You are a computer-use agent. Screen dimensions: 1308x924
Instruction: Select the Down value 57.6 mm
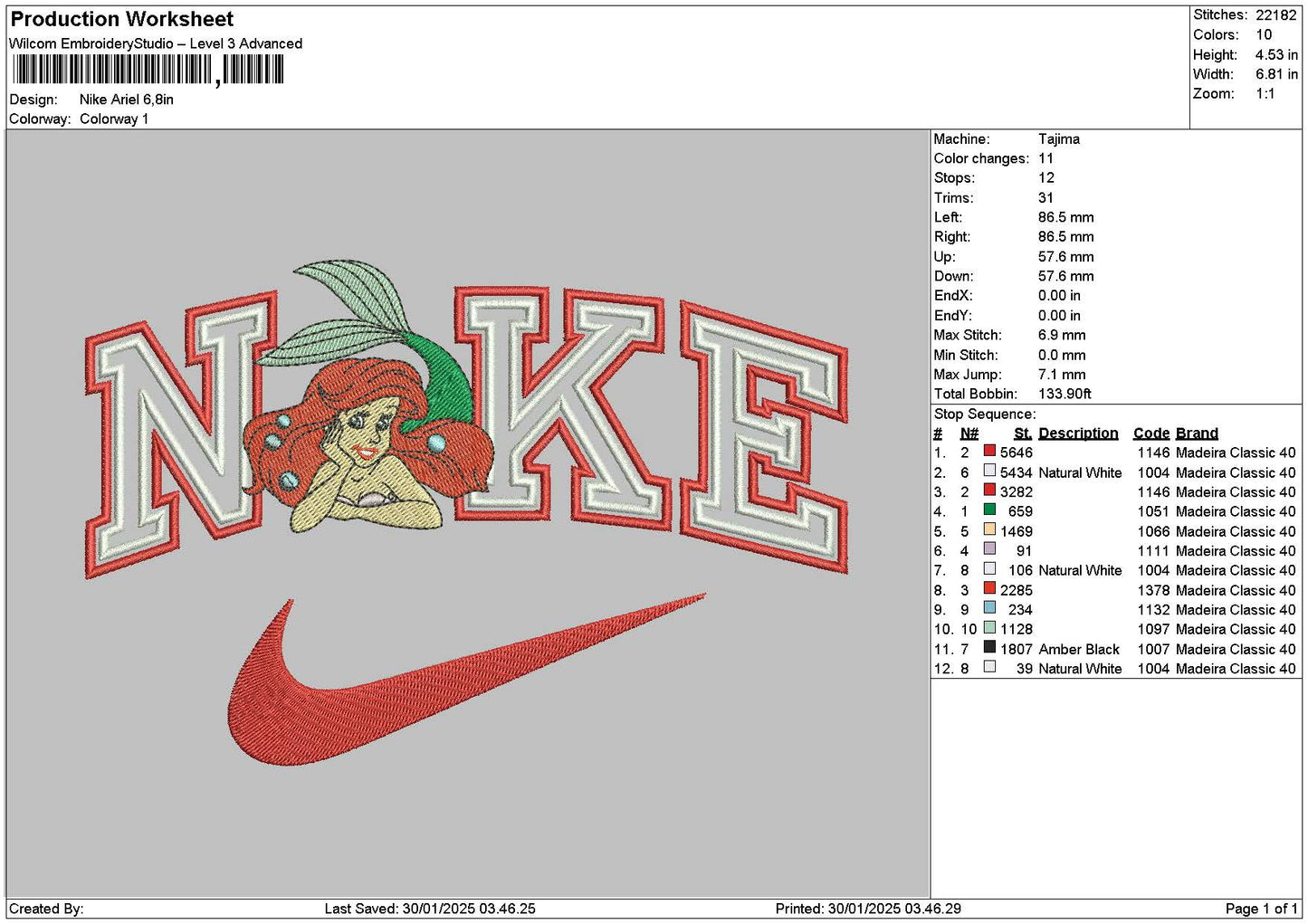[x=1066, y=276]
